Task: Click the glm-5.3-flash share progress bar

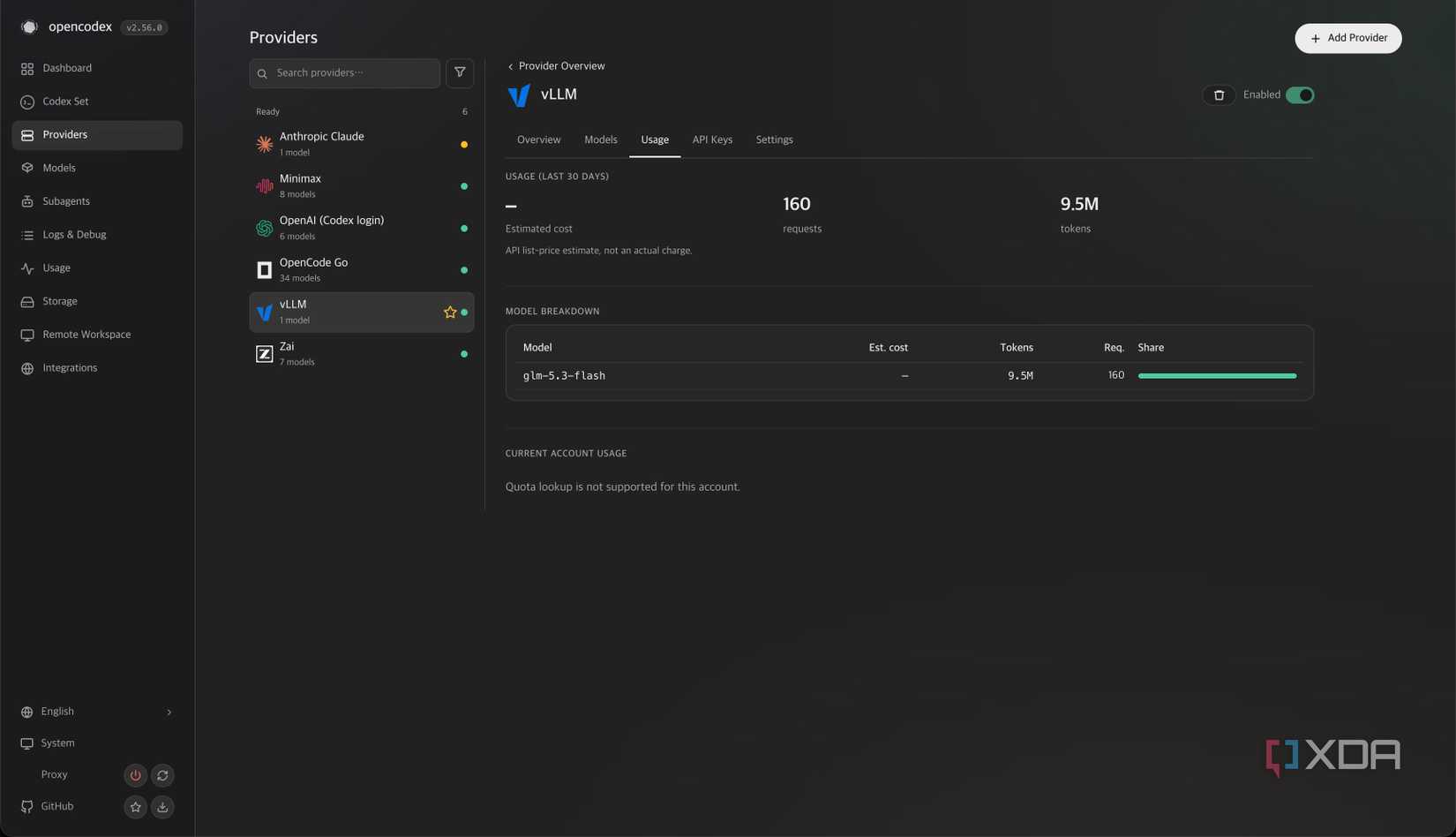Action: pyautogui.click(x=1217, y=376)
